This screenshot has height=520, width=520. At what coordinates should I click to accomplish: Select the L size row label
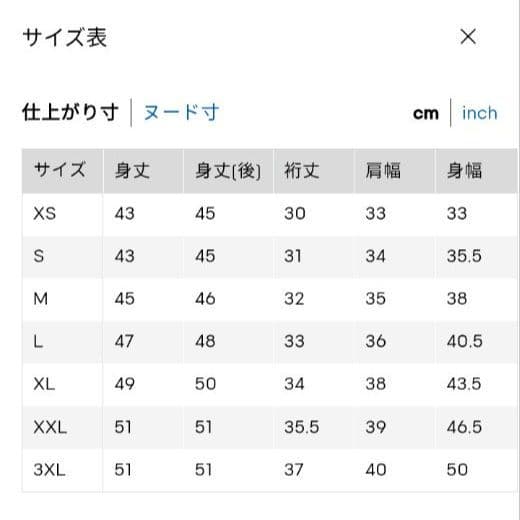click(38, 341)
